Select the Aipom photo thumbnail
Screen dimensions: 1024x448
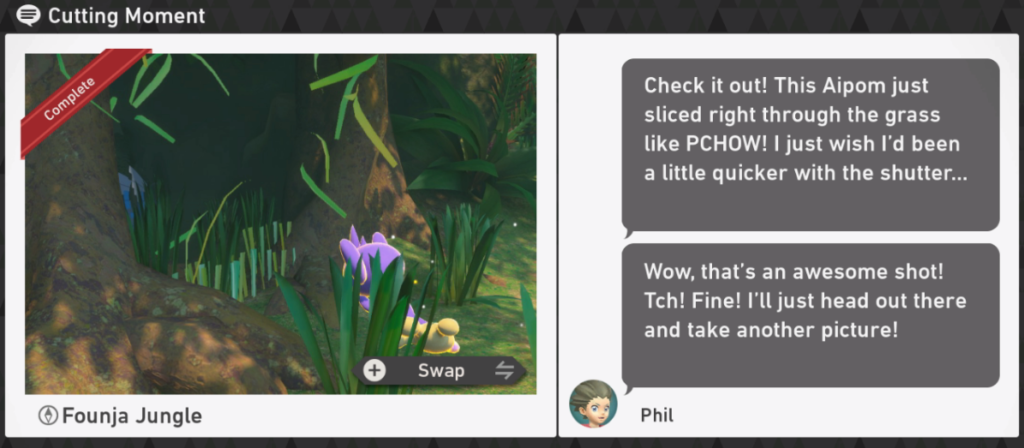click(281, 224)
